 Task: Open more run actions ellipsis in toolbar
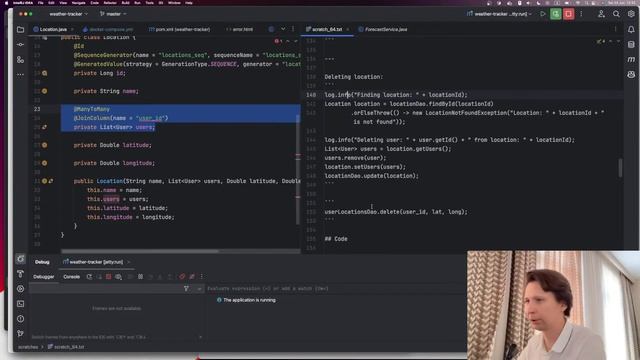[x=581, y=14]
